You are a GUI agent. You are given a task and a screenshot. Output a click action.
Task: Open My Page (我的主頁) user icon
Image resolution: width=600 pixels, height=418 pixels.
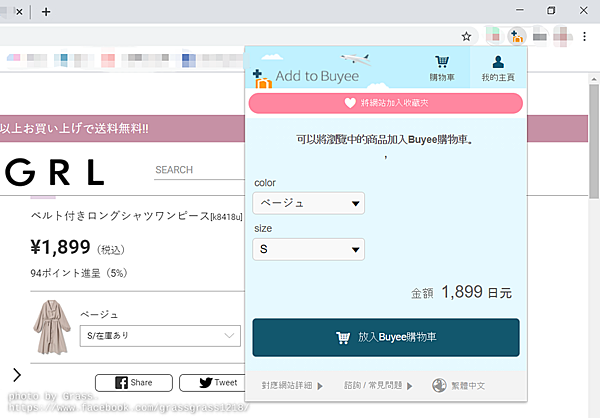[498, 68]
